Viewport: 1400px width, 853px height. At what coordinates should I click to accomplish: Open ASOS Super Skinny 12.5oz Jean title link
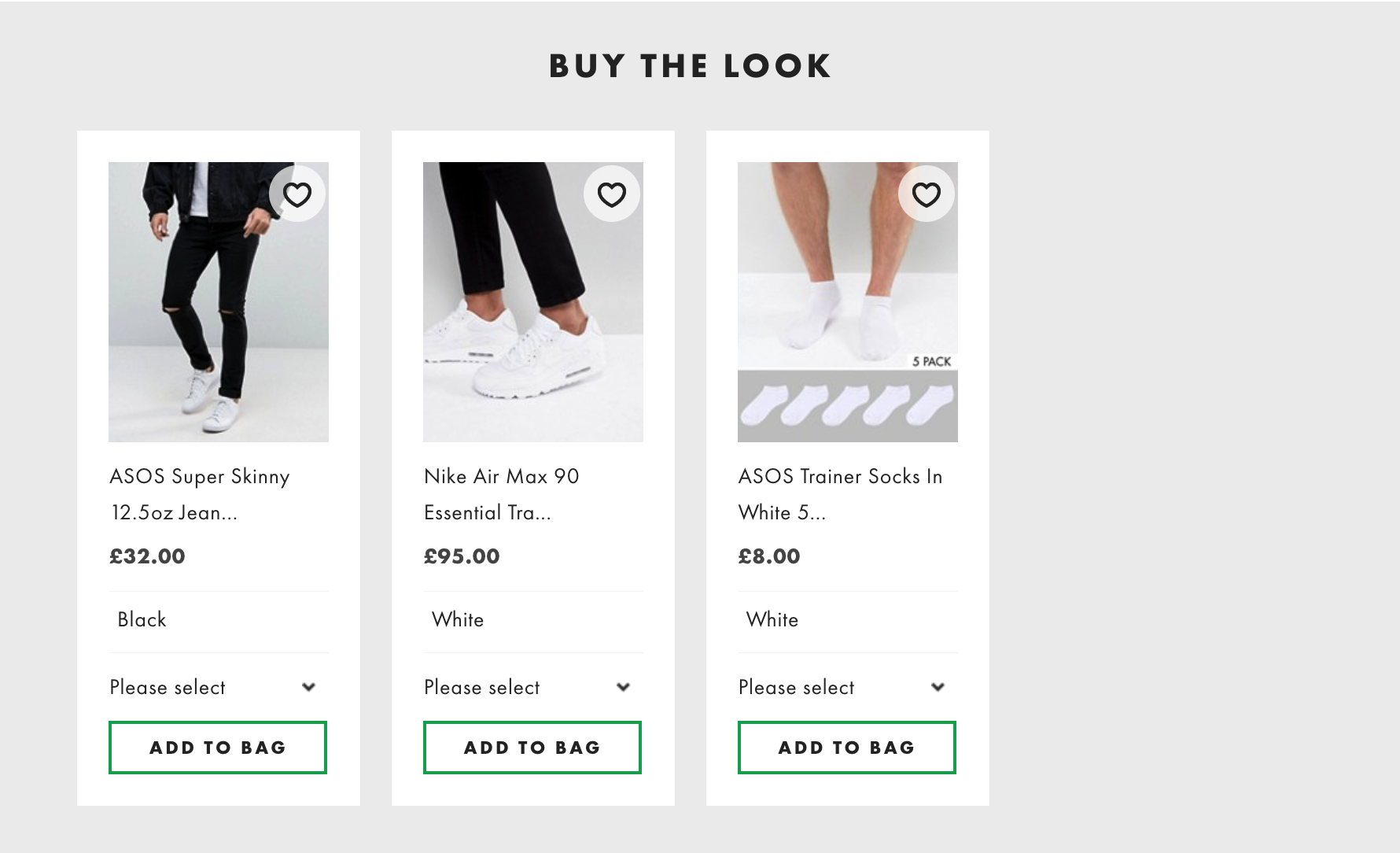tap(200, 494)
